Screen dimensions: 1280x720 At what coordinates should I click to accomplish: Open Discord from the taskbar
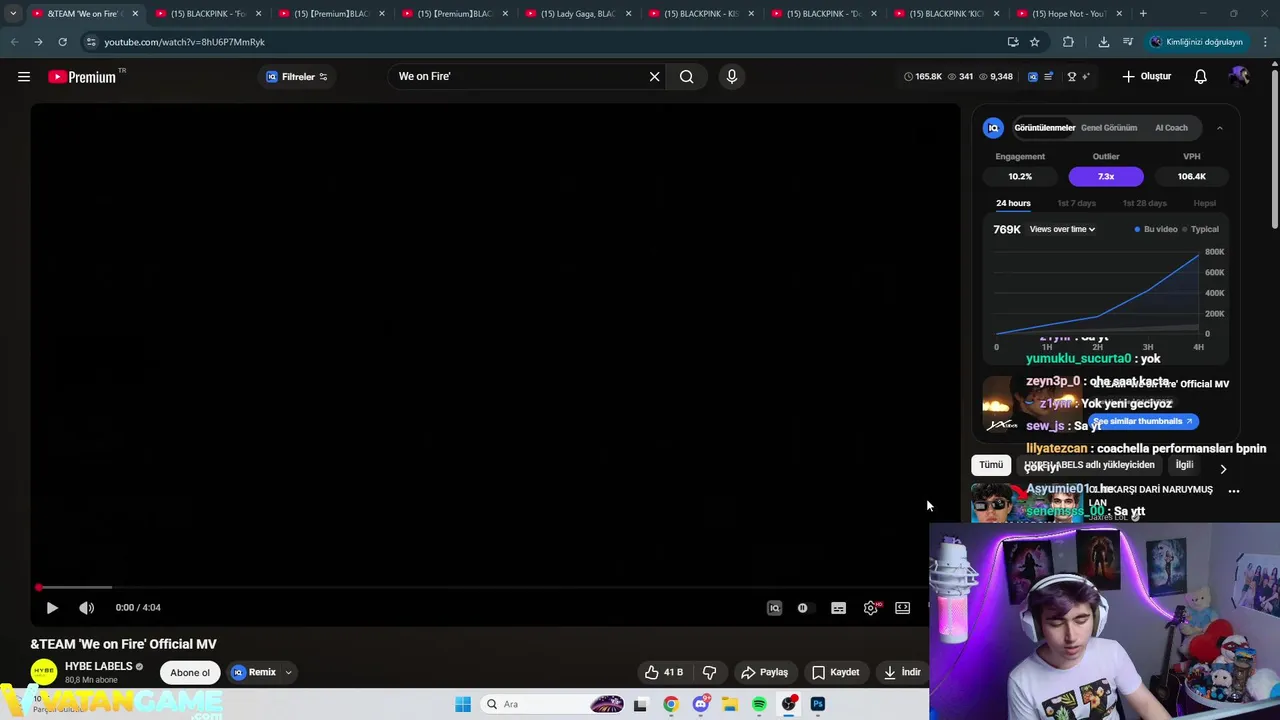tap(701, 705)
